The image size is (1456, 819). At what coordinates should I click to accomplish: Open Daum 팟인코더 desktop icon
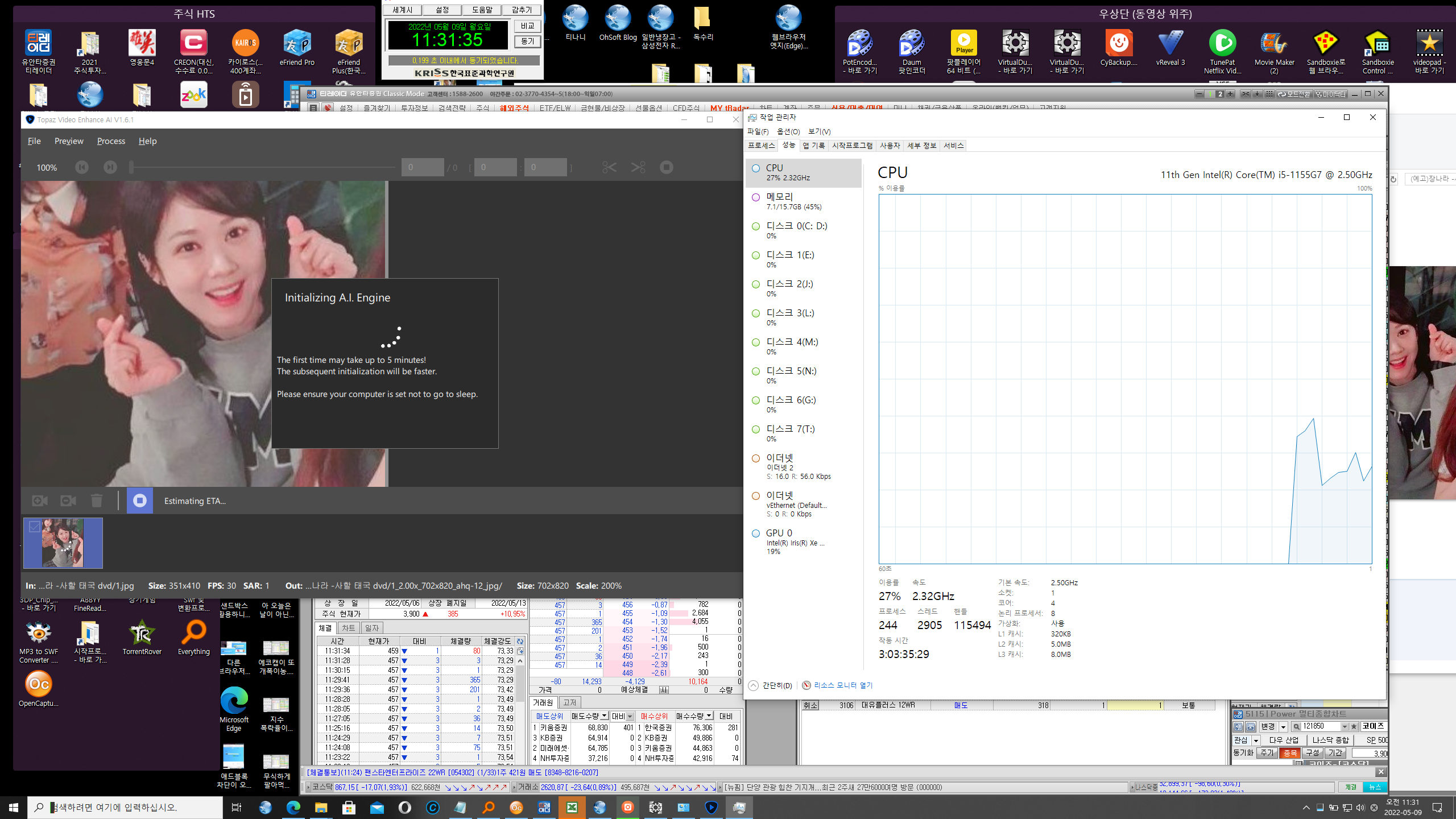912,52
